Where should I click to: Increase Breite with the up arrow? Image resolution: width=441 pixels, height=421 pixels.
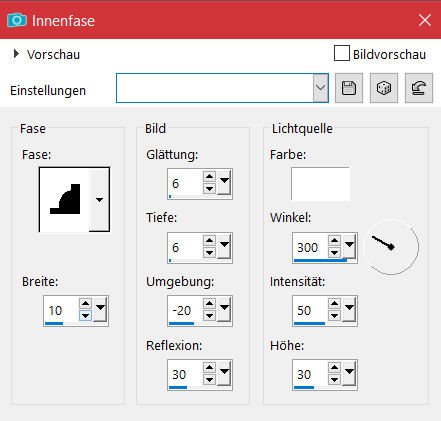[85, 303]
